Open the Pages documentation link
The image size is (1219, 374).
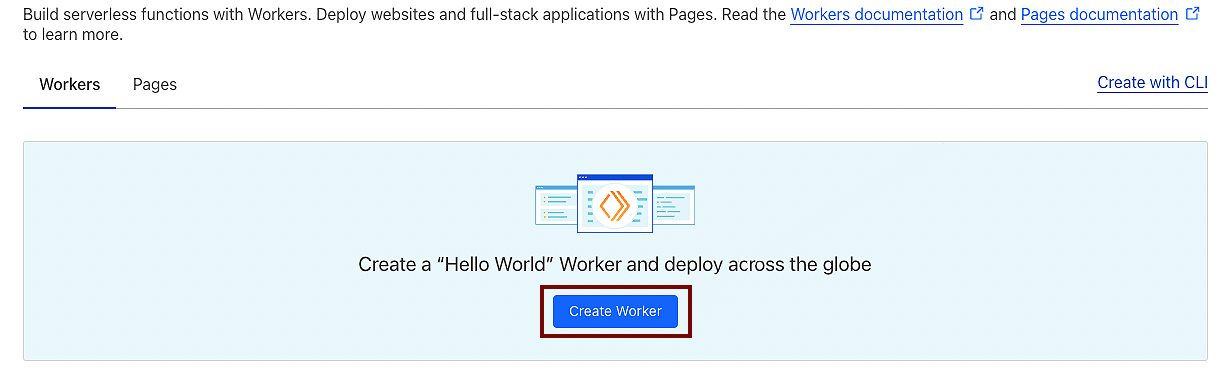(x=1099, y=15)
